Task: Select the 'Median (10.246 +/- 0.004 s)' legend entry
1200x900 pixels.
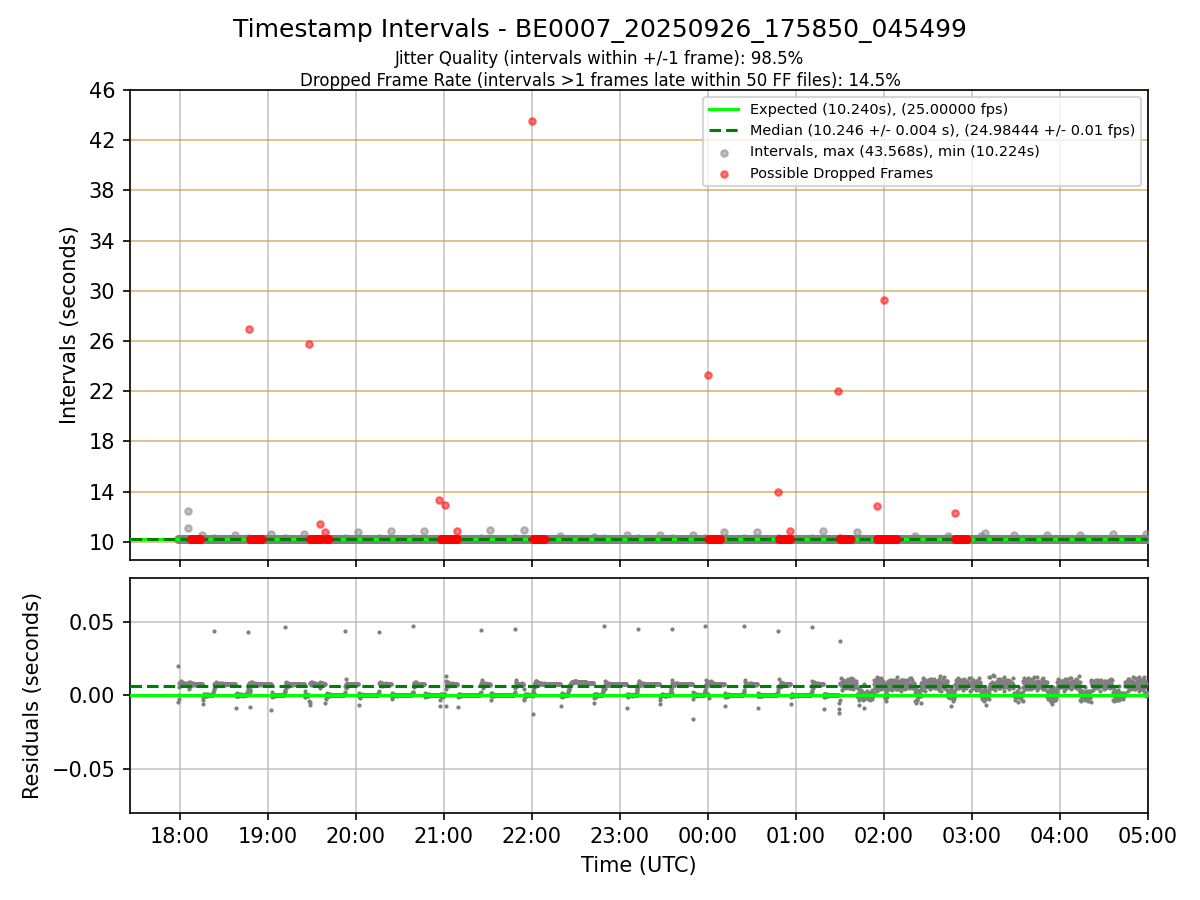Action: pyautogui.click(x=921, y=130)
